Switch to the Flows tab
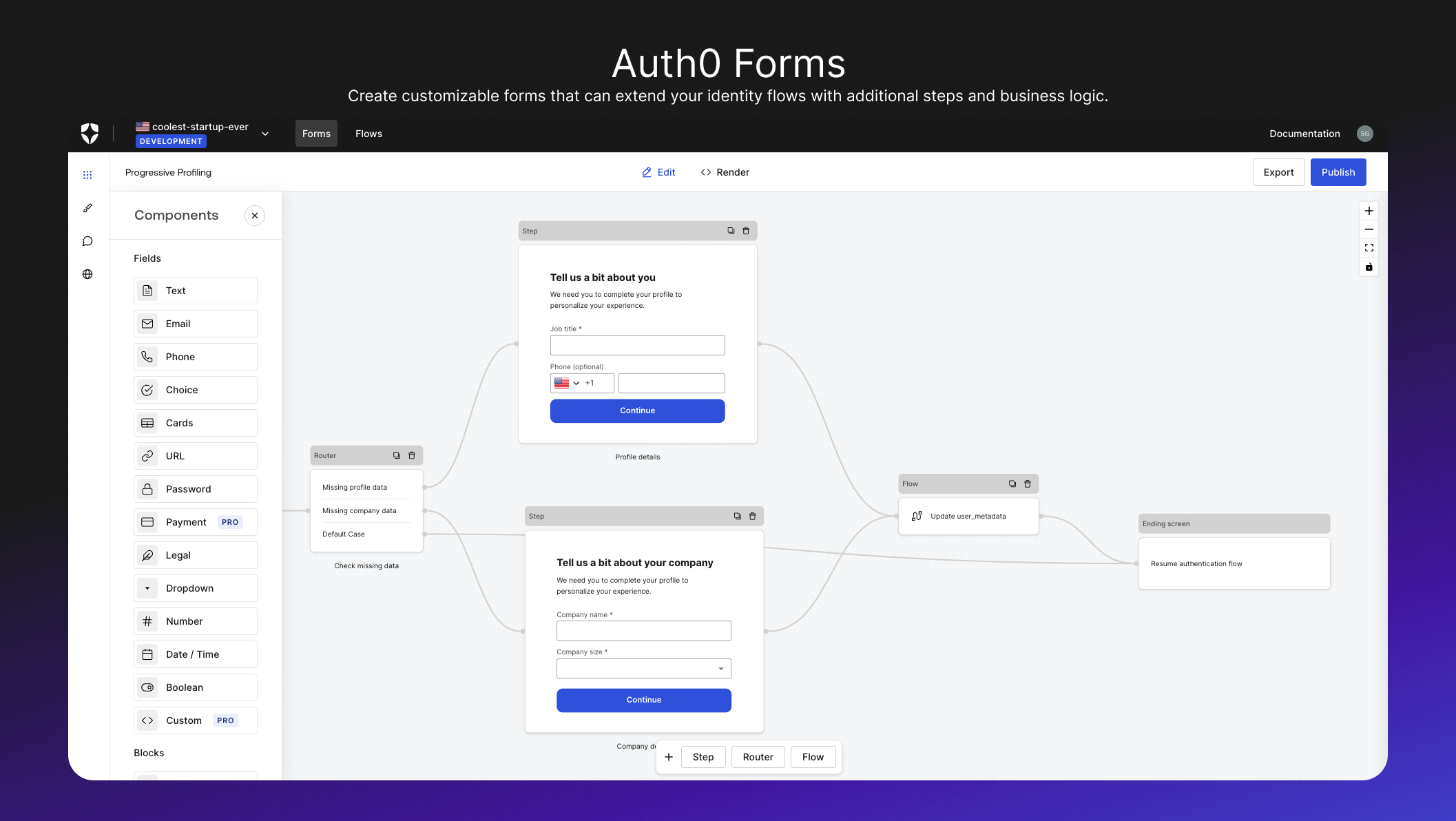Screen dimensions: 1456x821 pyautogui.click(x=368, y=134)
